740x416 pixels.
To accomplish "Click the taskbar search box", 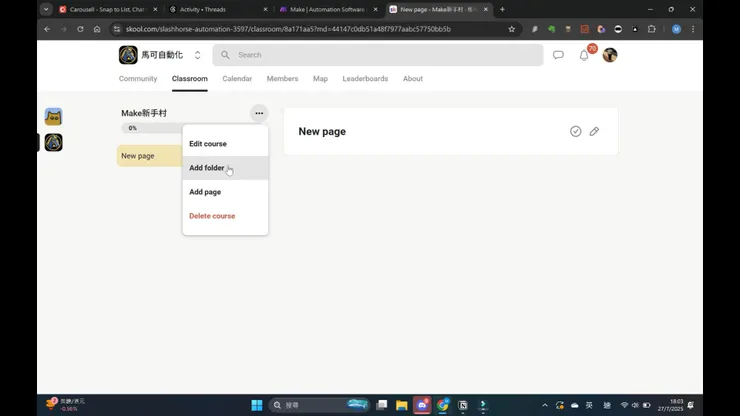I will [319, 405].
